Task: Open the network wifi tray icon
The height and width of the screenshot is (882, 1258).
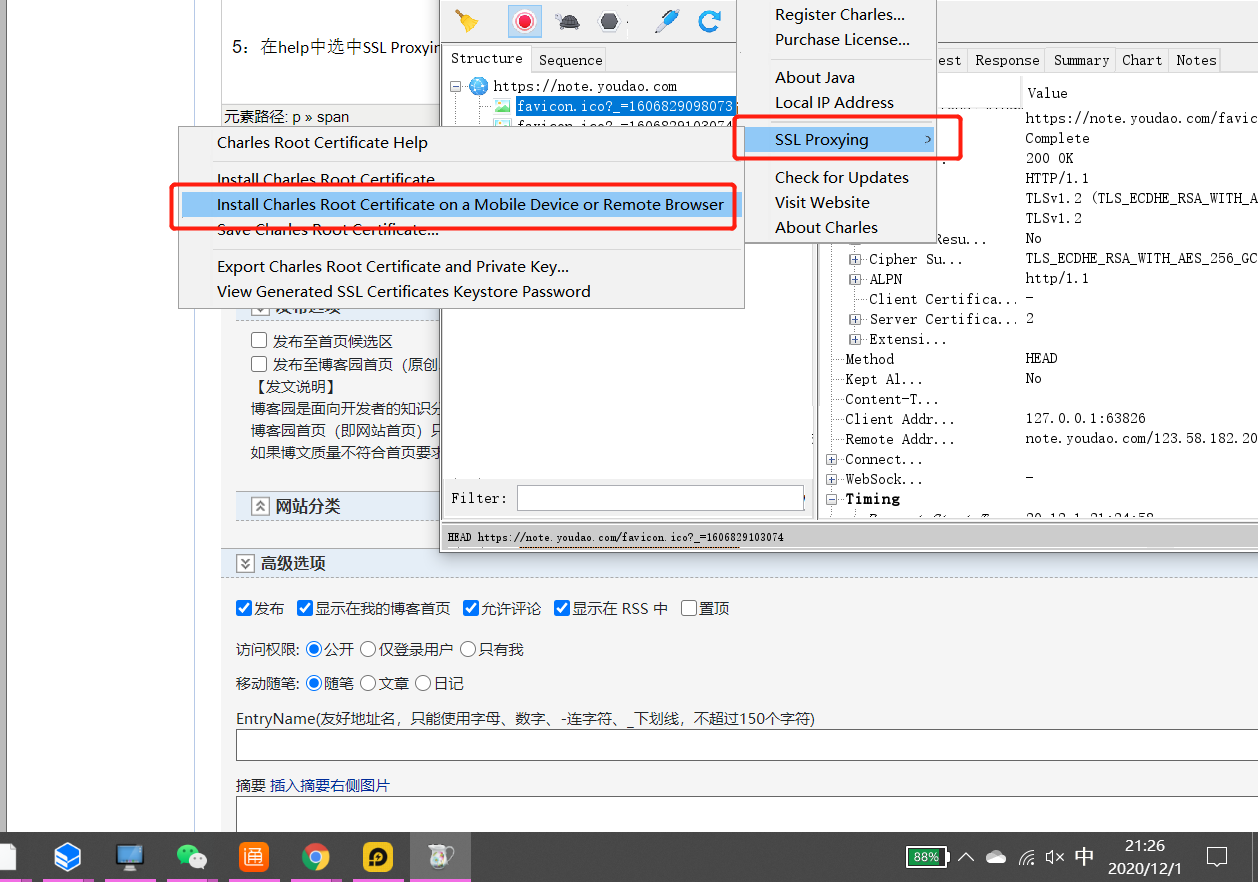Action: [1027, 857]
